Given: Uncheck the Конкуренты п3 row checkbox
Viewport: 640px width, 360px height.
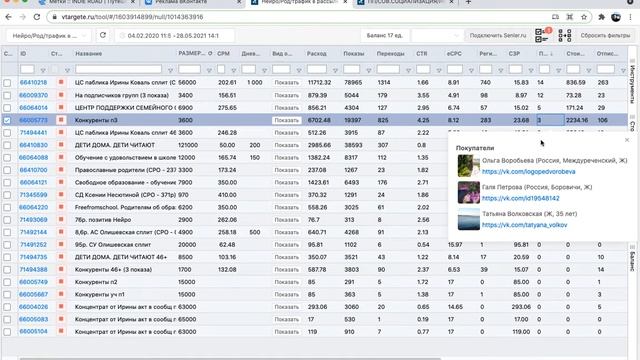Looking at the screenshot, I should point(7,120).
